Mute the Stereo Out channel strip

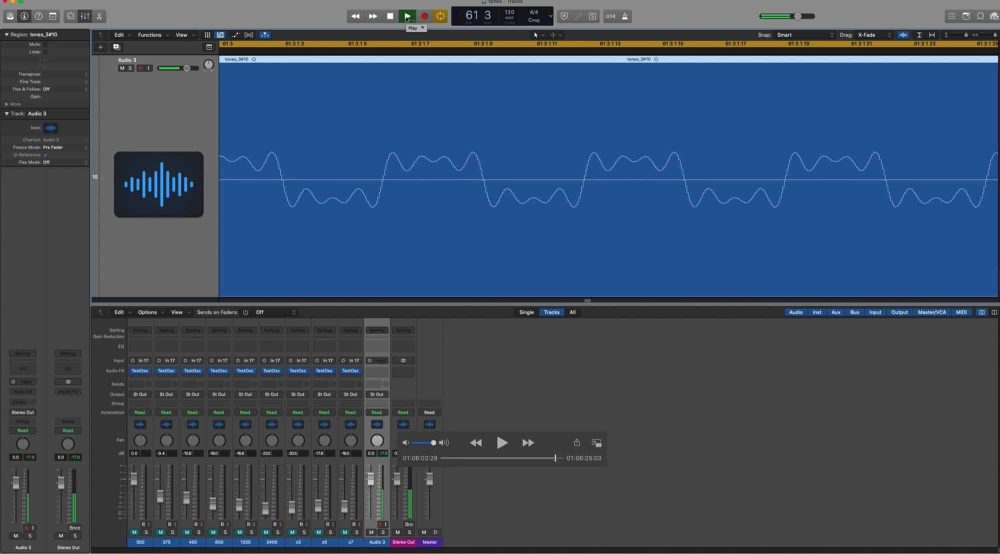pos(397,532)
